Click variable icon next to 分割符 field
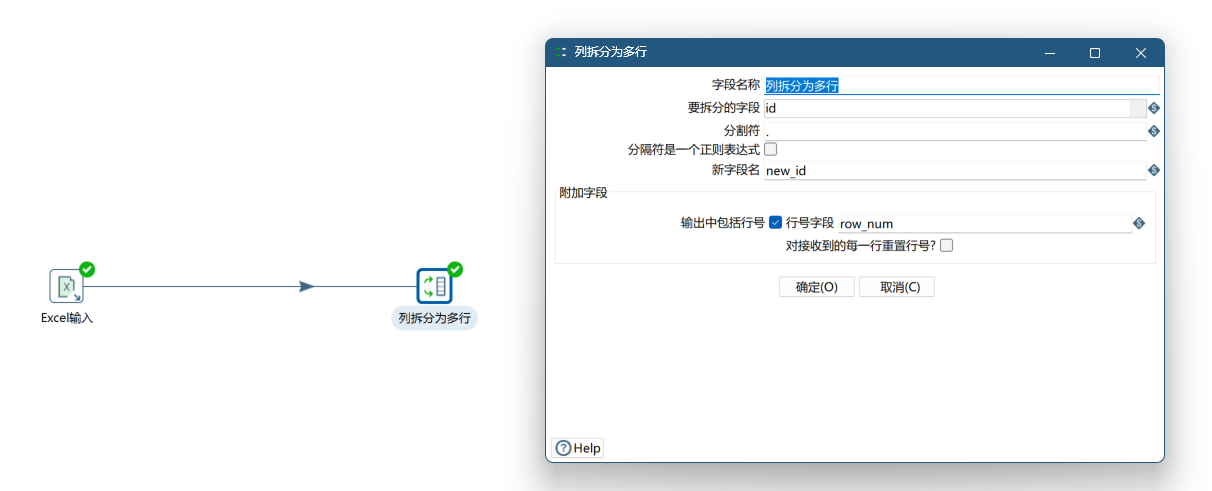 [1153, 131]
